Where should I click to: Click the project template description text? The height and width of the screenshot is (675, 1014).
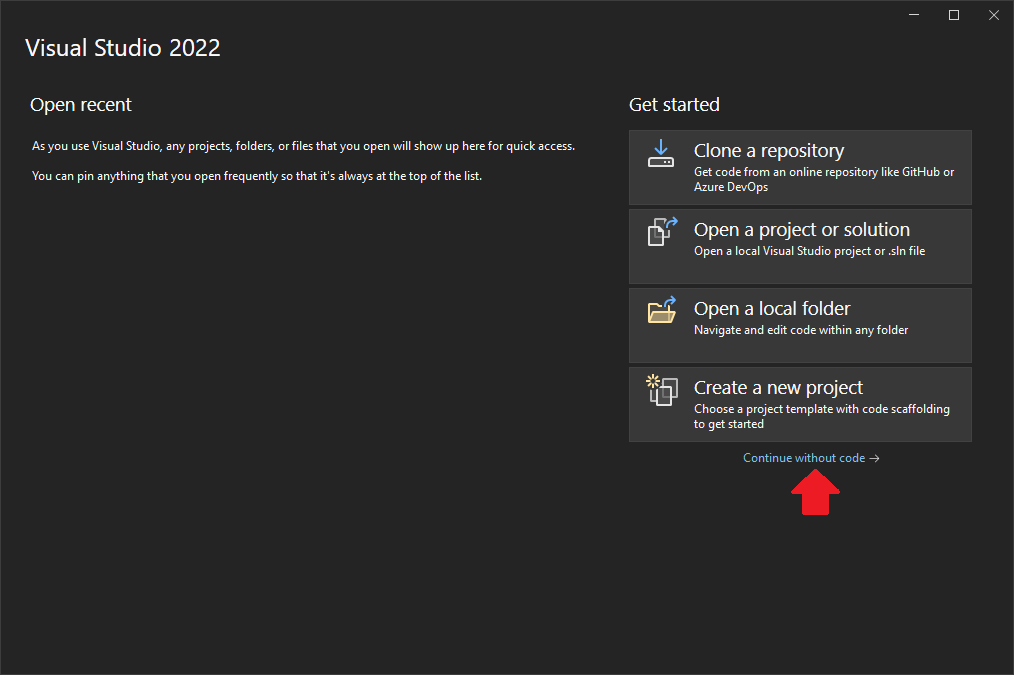tap(820, 408)
